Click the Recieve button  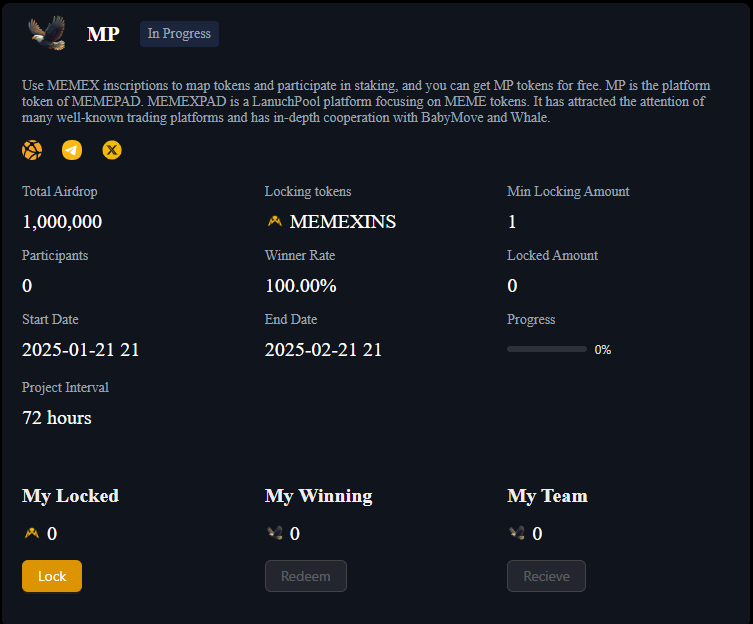point(547,576)
